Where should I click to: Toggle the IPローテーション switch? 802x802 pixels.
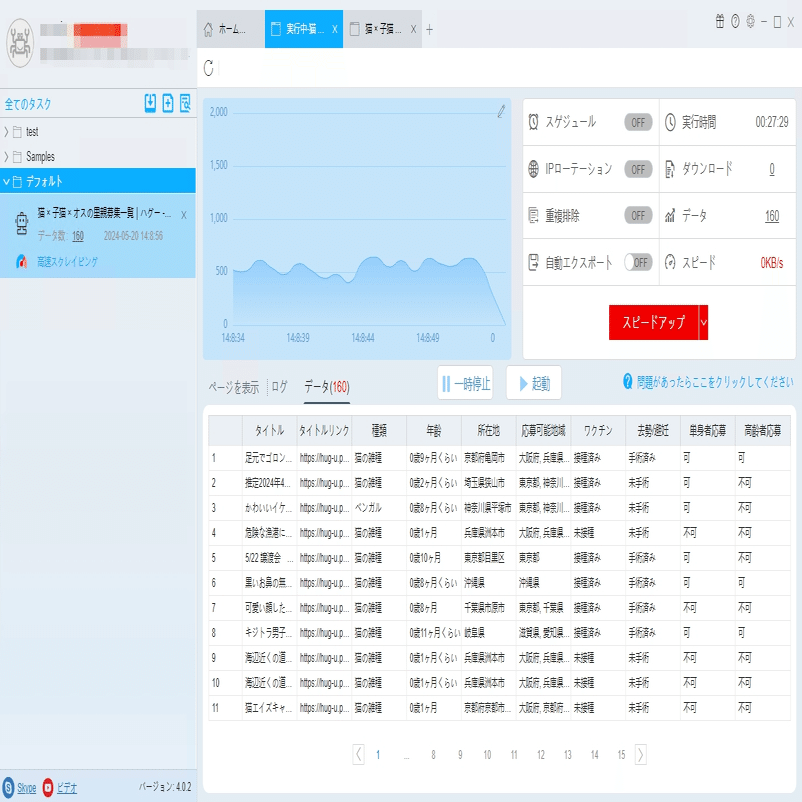pyautogui.click(x=638, y=169)
